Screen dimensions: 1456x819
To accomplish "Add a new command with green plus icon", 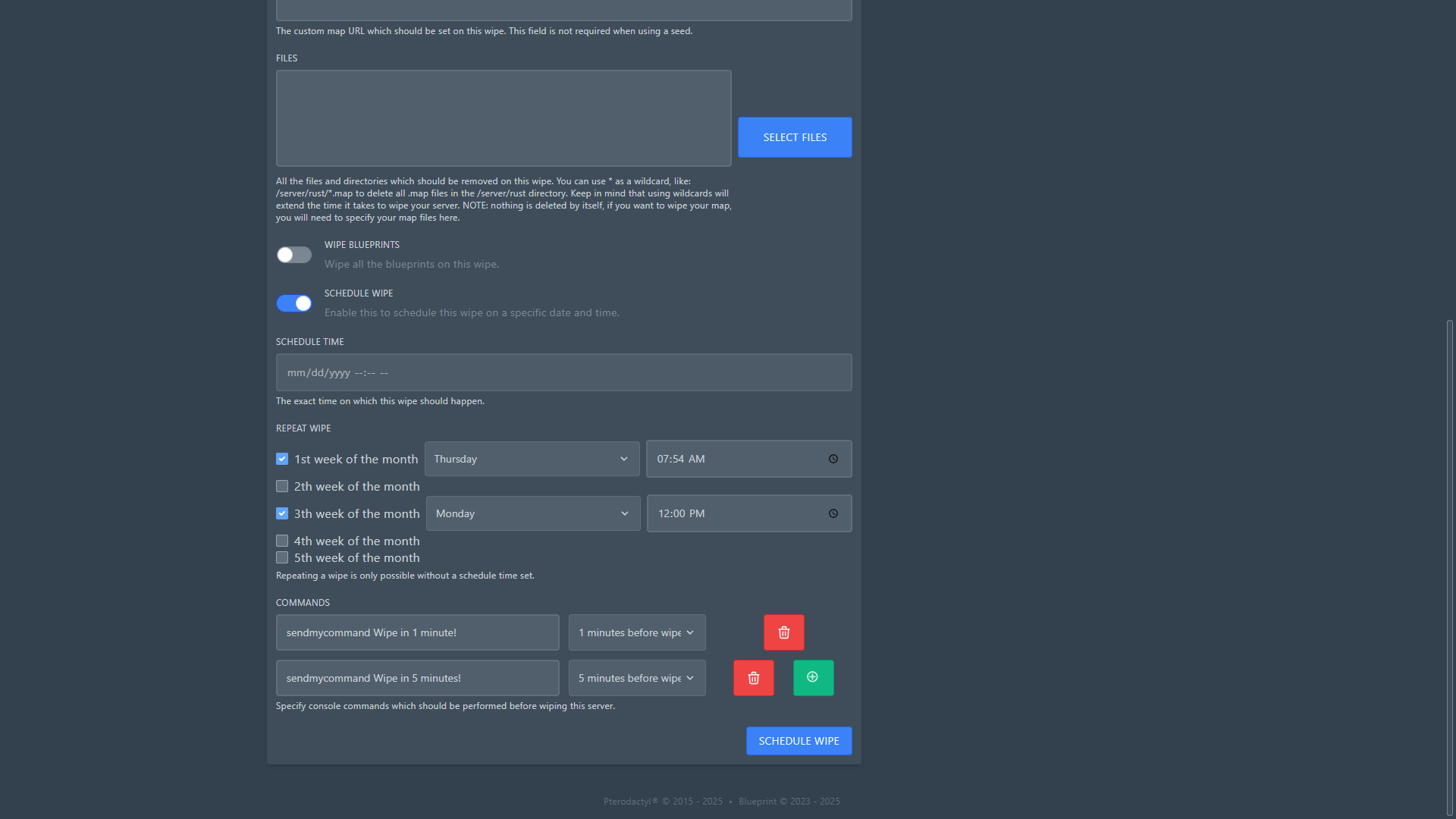I will point(813,678).
